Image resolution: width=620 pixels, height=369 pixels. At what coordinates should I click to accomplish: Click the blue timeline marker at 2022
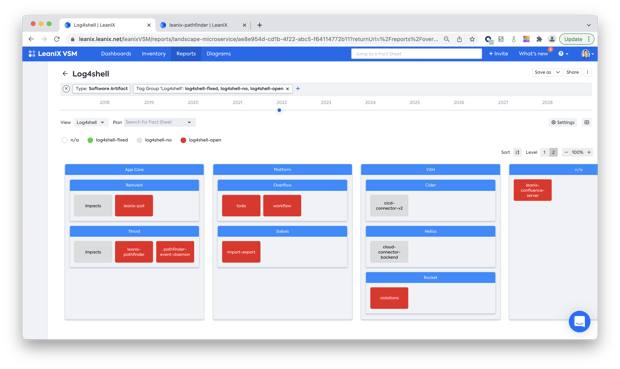(279, 110)
